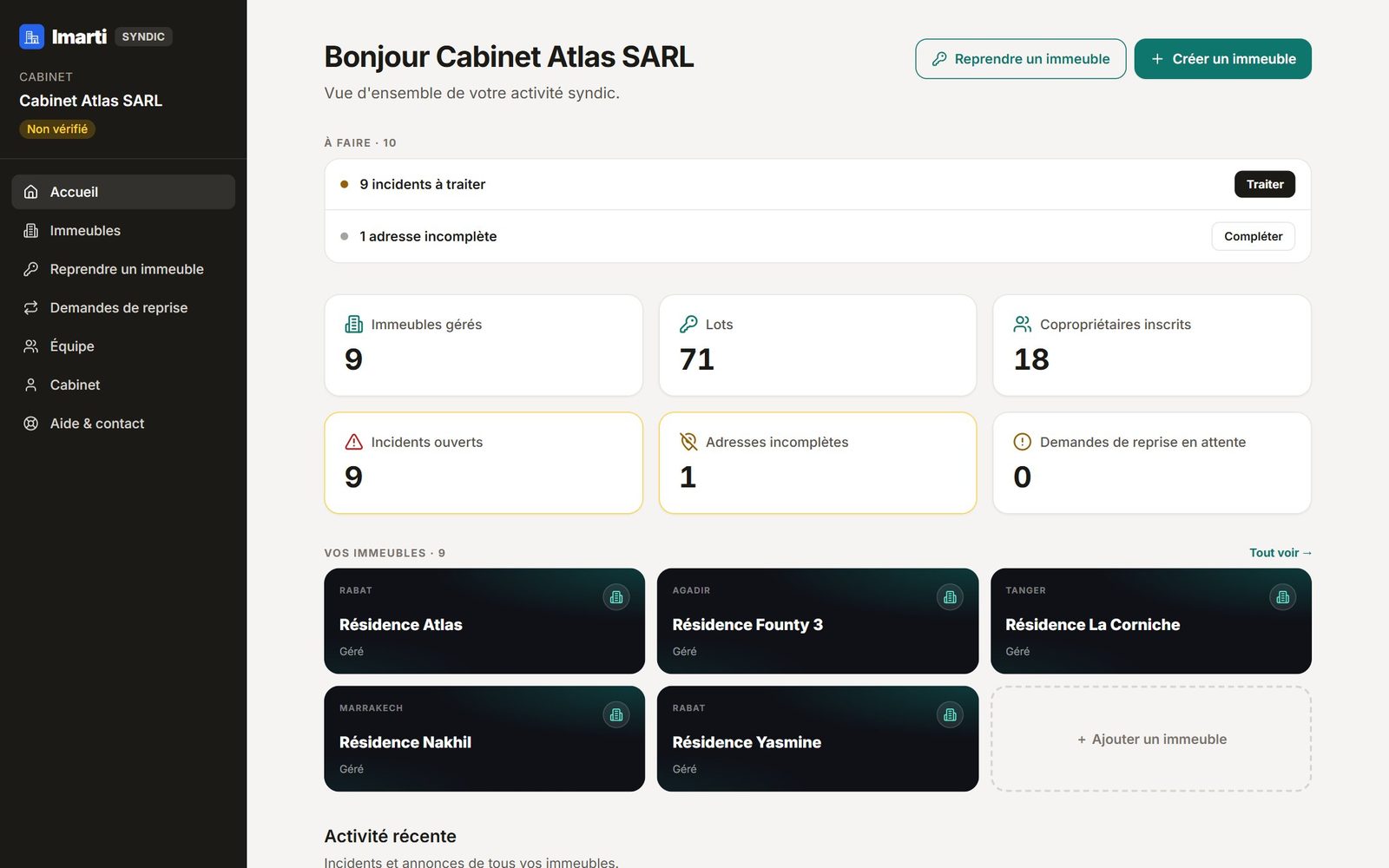Click the Compléter button for incomplete address
1389x868 pixels.
[x=1253, y=236]
